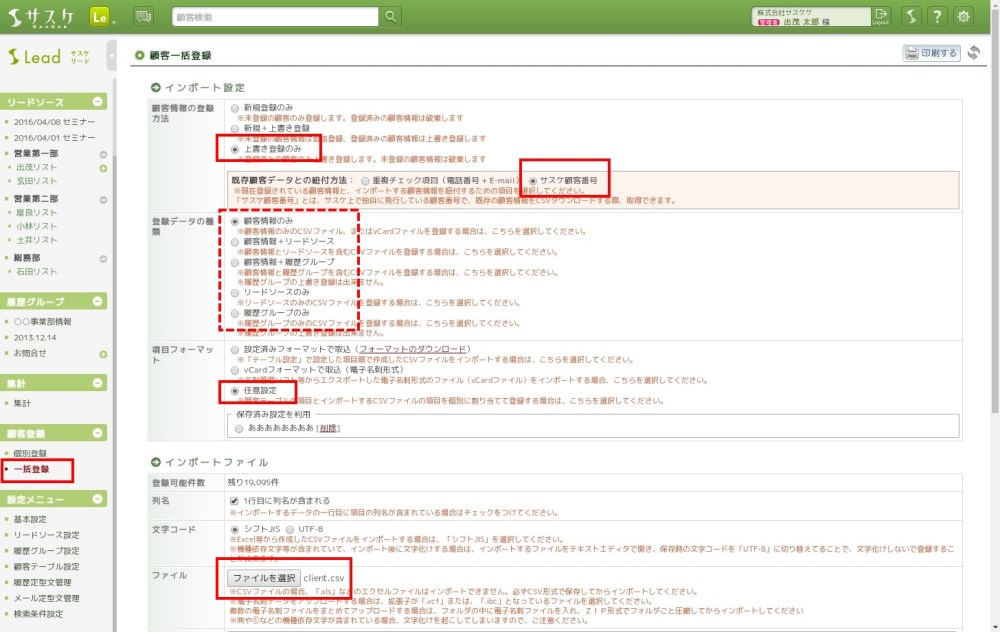Click the フォーマットのダウンロード link
The image size is (1000, 632).
click(x=413, y=349)
